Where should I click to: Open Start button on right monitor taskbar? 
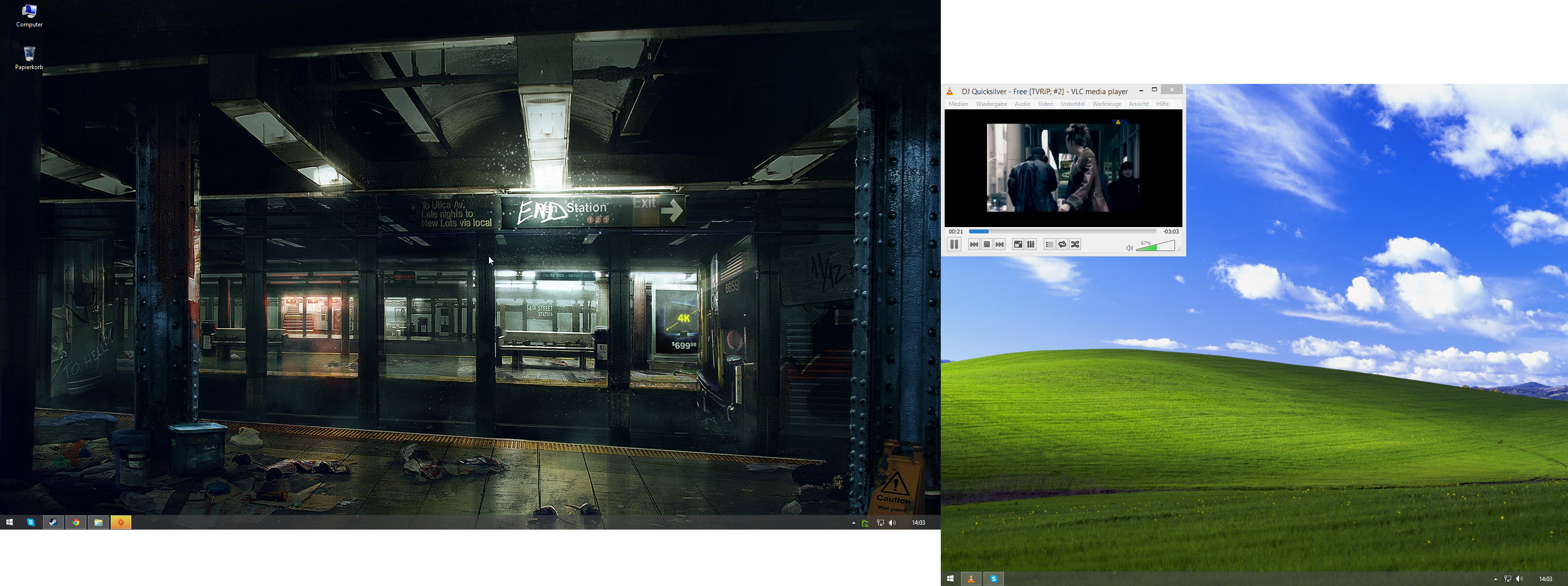(x=950, y=579)
